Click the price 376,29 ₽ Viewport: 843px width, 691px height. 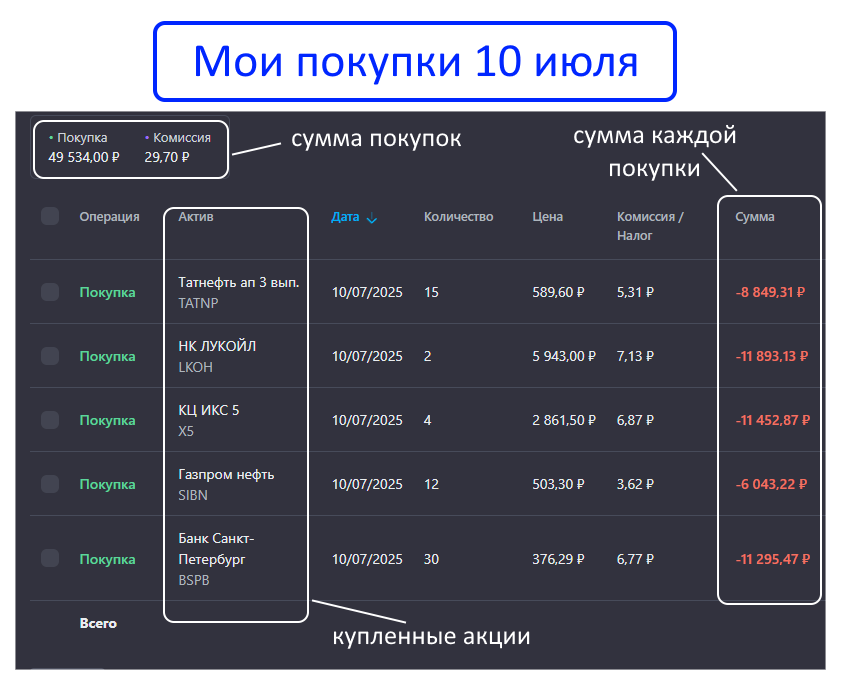(x=558, y=559)
